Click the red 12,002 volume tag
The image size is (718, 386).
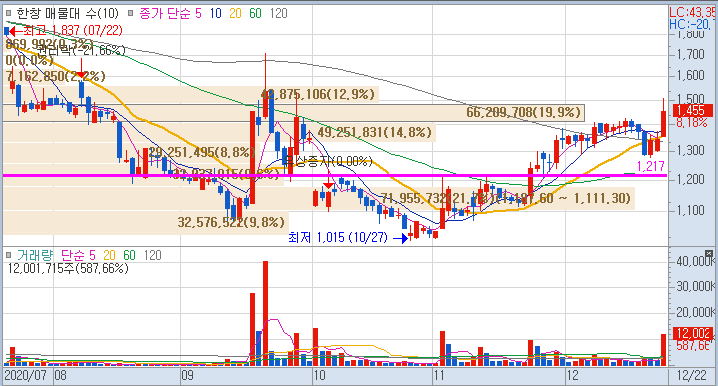[x=693, y=333]
